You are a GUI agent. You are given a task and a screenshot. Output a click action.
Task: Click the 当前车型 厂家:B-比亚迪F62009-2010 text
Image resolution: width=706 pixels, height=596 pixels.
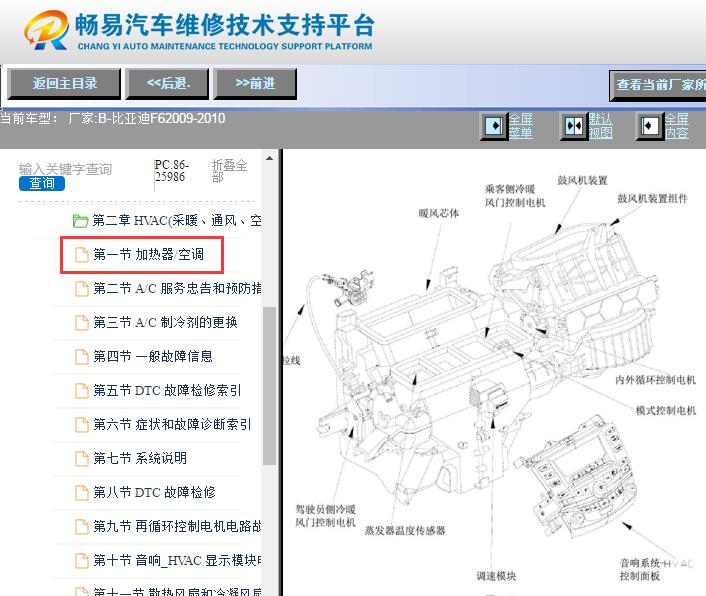[113, 119]
